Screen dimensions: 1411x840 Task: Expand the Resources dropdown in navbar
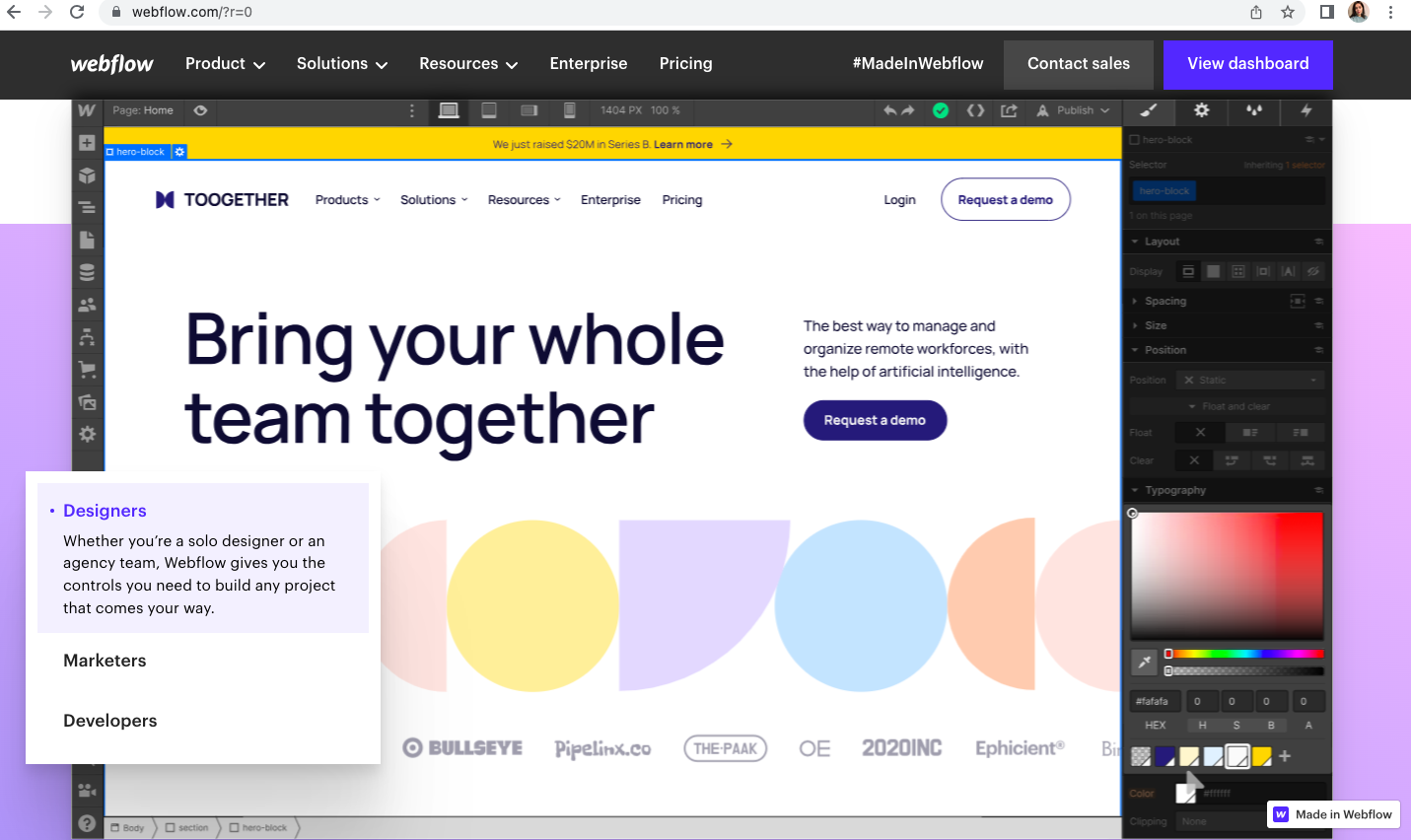(x=468, y=63)
